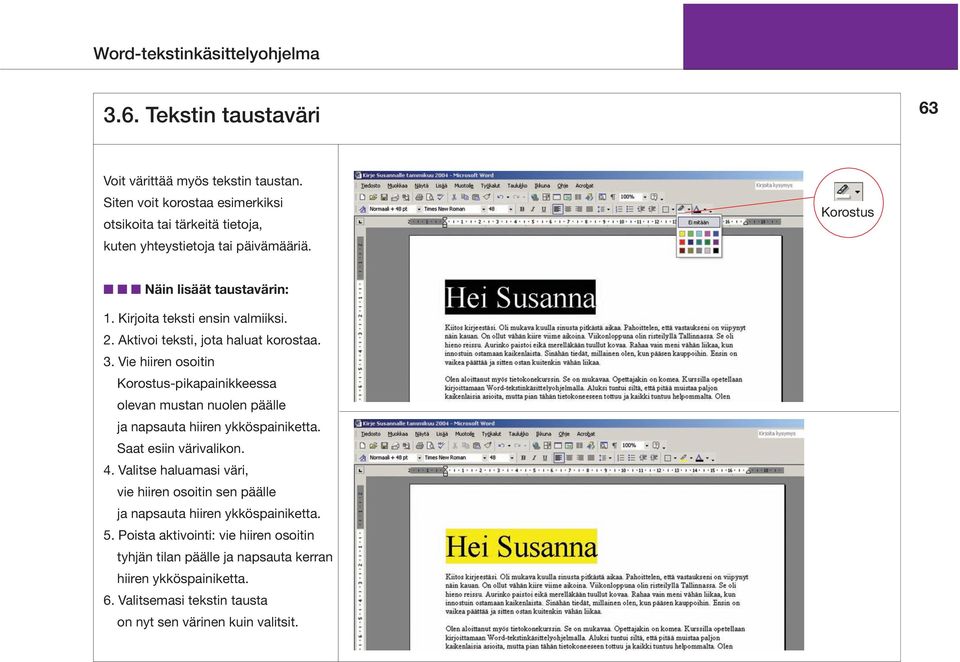960x662 pixels.
Task: Click the Ikkuna menu in lower Word window
Action: point(543,434)
